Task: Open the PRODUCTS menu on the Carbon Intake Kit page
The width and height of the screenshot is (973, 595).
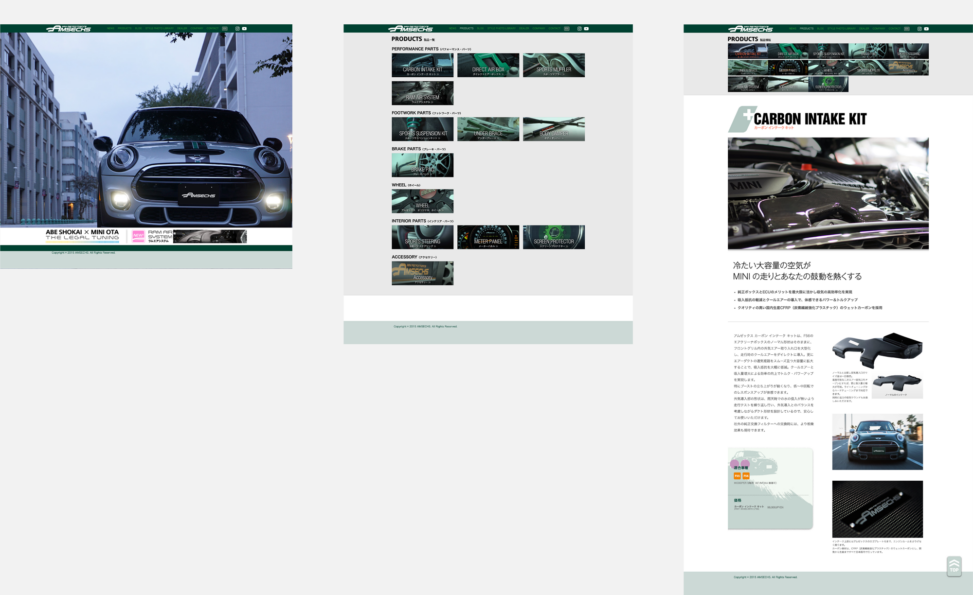Action: coord(805,29)
